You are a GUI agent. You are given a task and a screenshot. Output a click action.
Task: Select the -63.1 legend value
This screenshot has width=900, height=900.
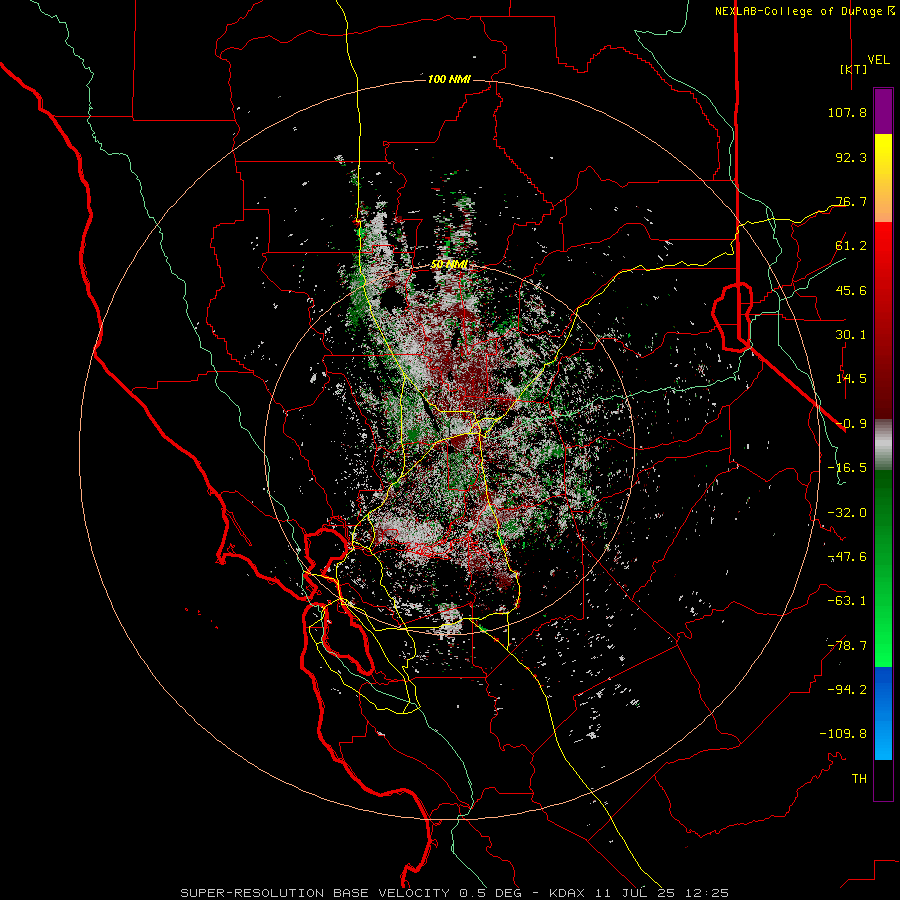847,601
